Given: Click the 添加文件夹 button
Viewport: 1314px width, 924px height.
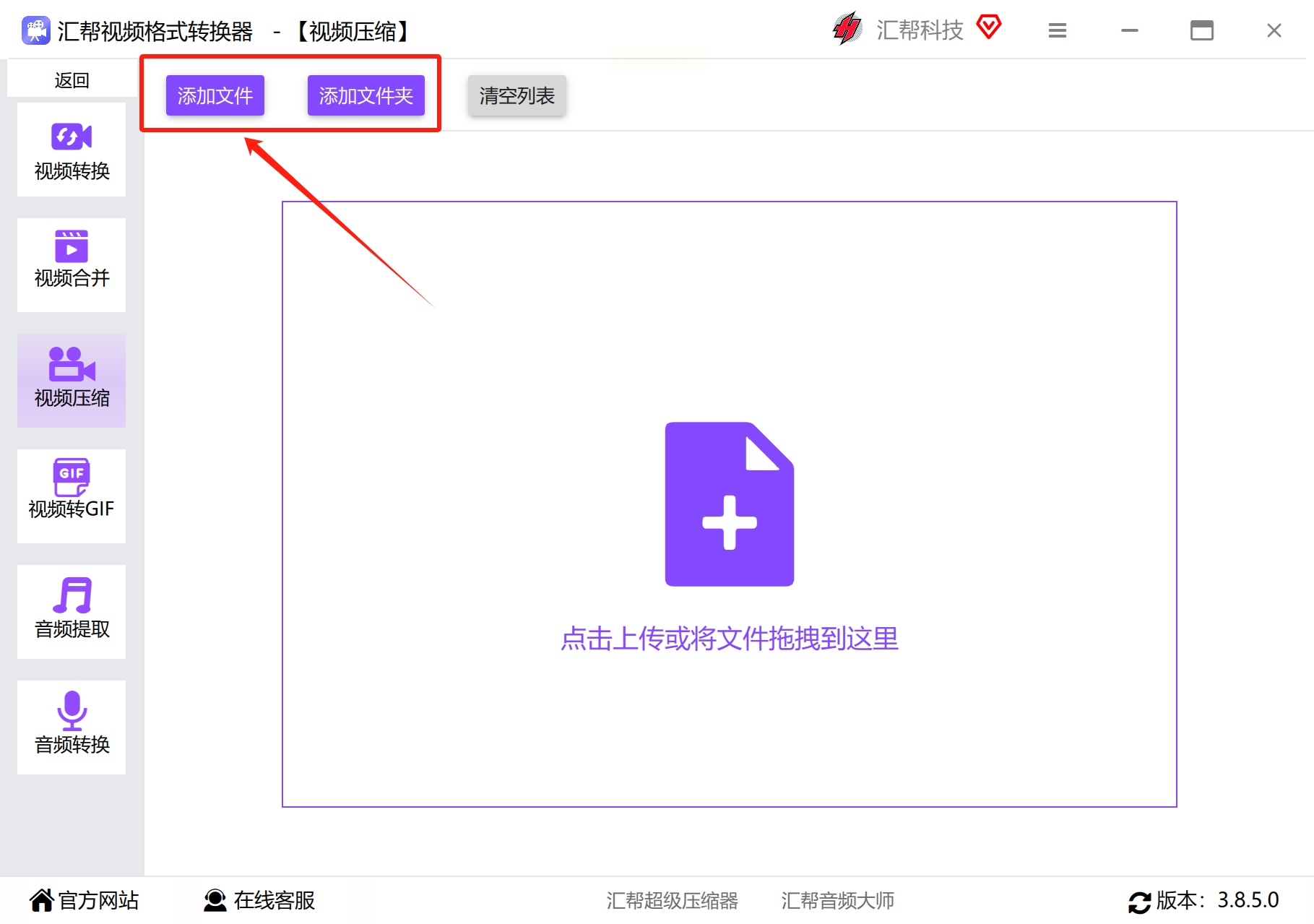Looking at the screenshot, I should 366,95.
